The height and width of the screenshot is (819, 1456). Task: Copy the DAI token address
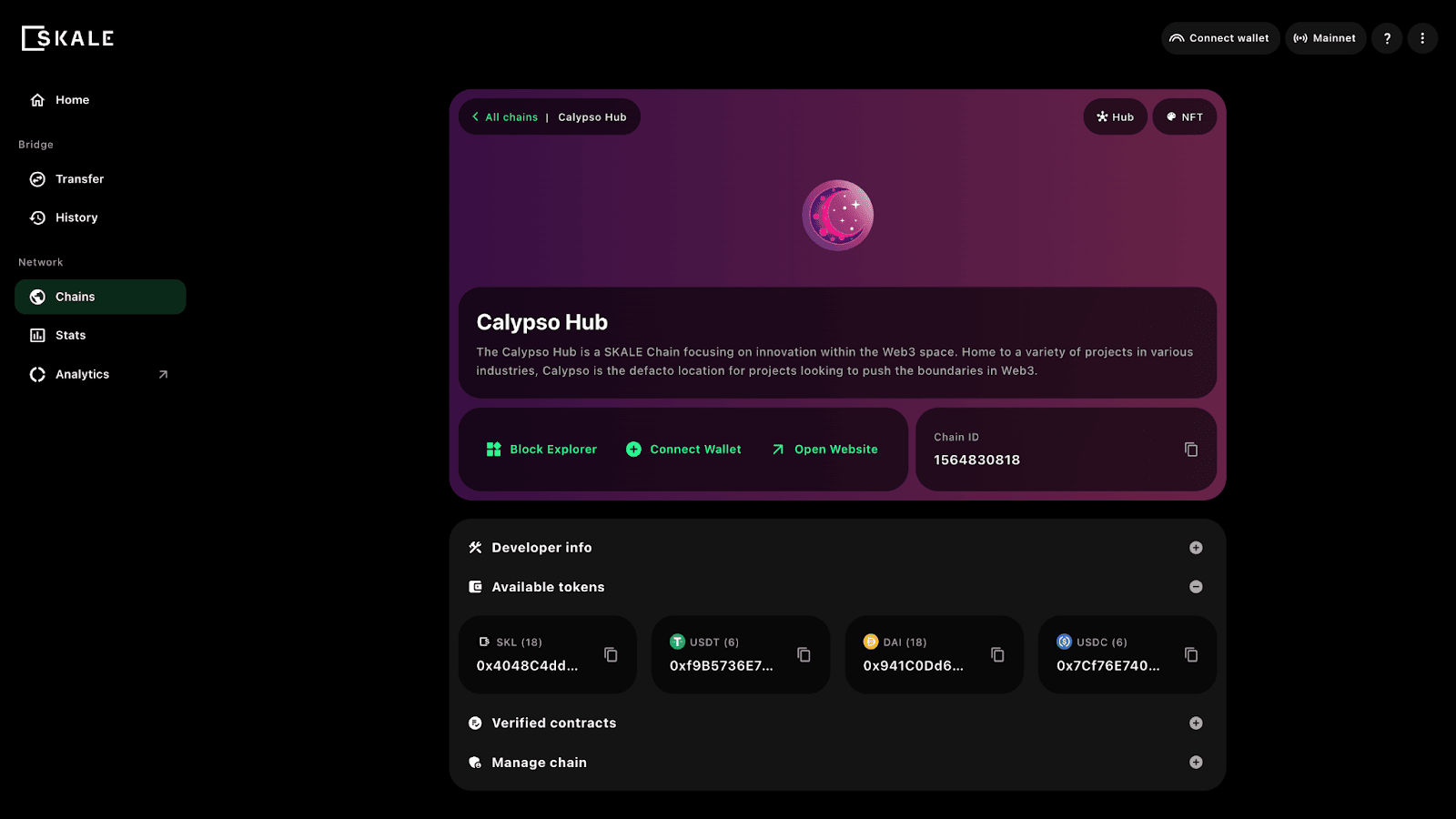997,655
